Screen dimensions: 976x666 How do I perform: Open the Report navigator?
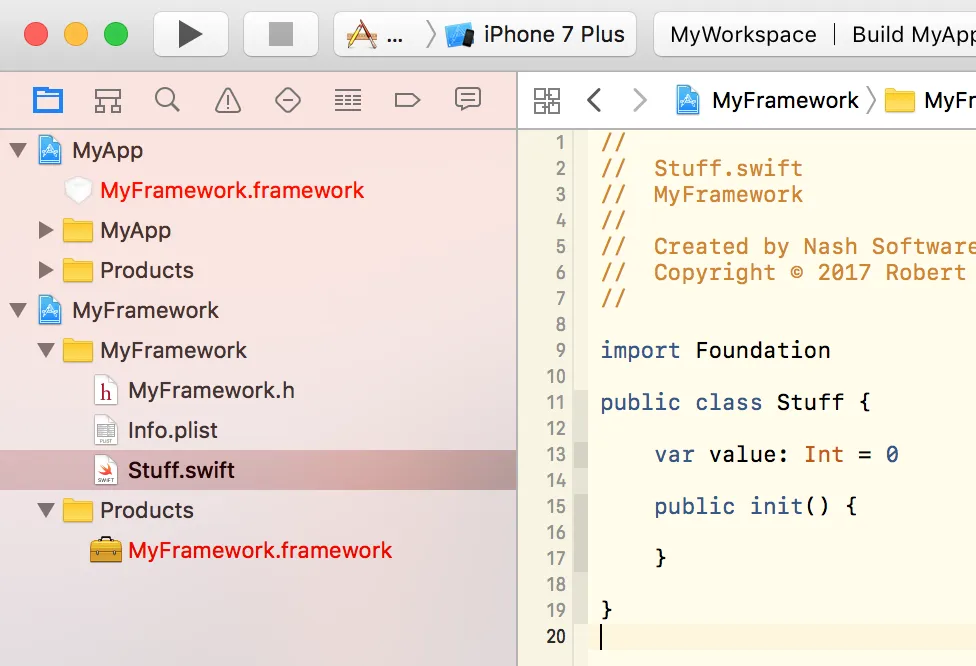coord(467,99)
